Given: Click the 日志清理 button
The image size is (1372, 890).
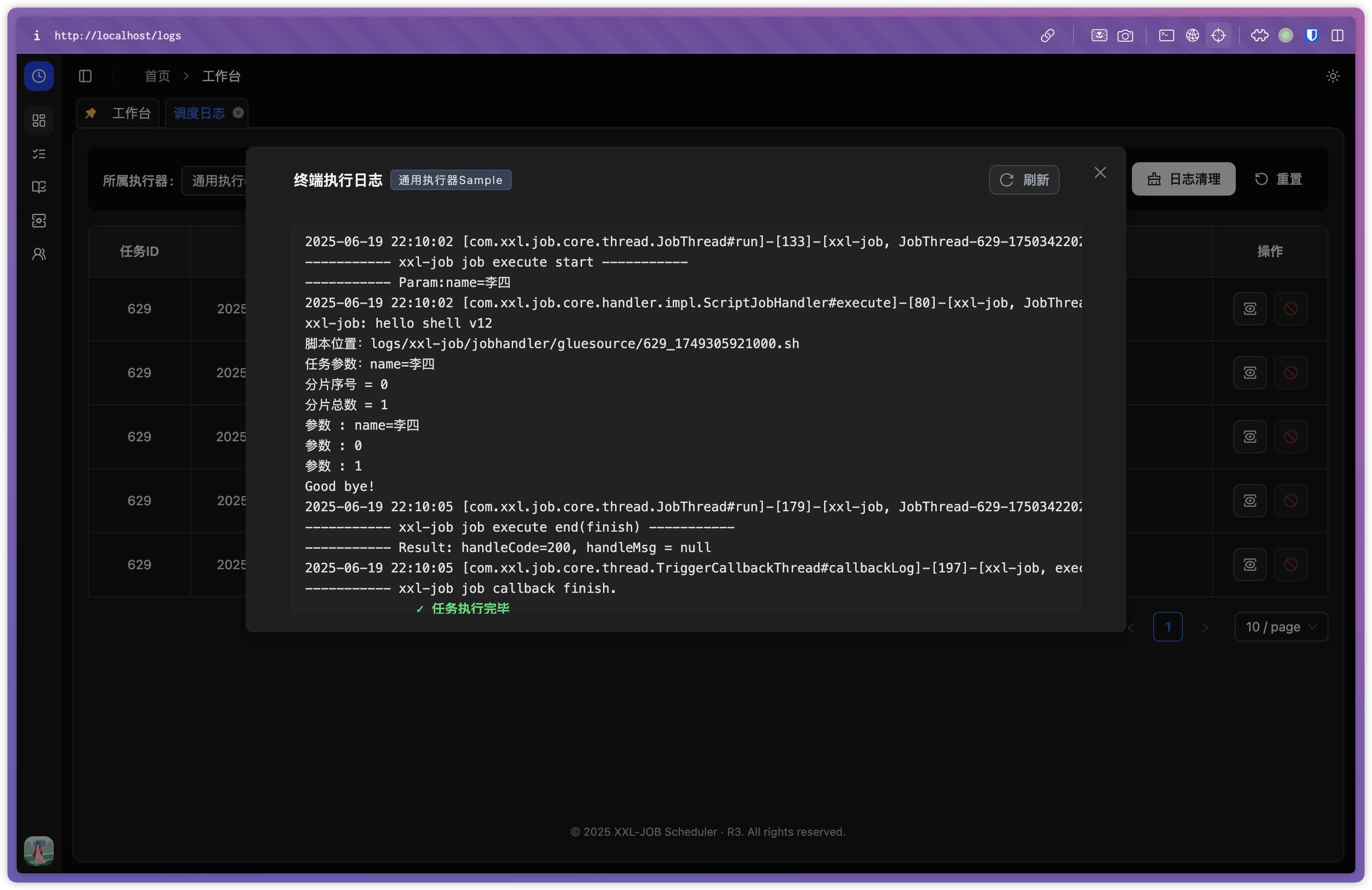Looking at the screenshot, I should pyautogui.click(x=1183, y=178).
